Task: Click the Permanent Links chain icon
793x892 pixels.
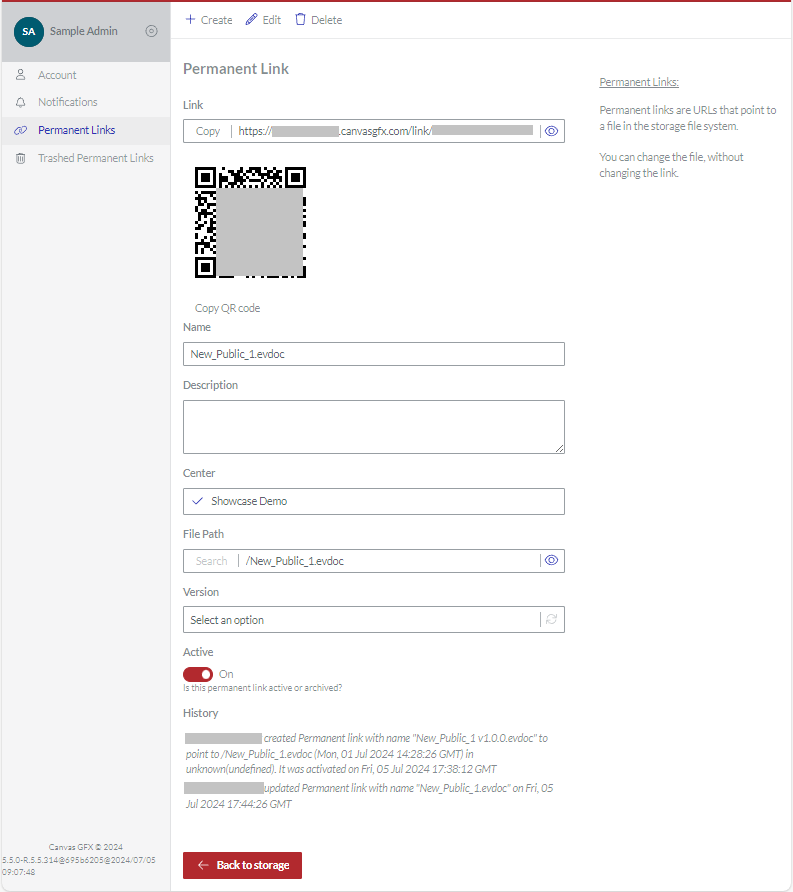Action: coord(20,130)
